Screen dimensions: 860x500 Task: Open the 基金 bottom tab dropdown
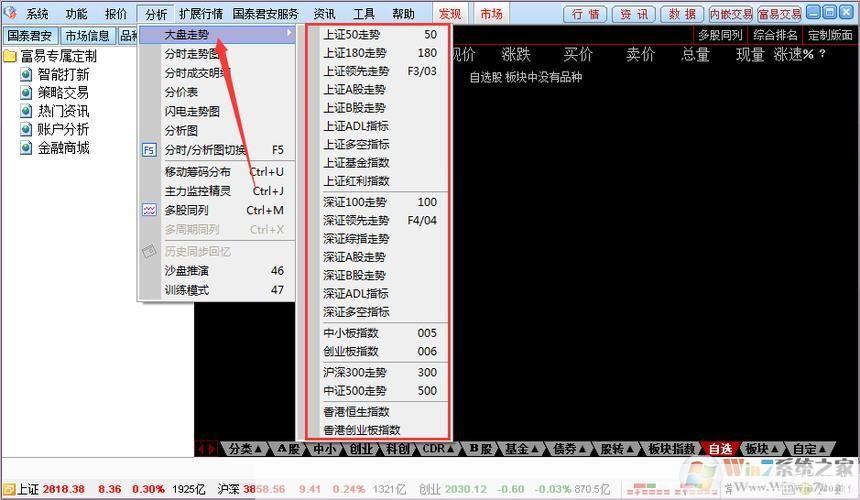[x=522, y=448]
